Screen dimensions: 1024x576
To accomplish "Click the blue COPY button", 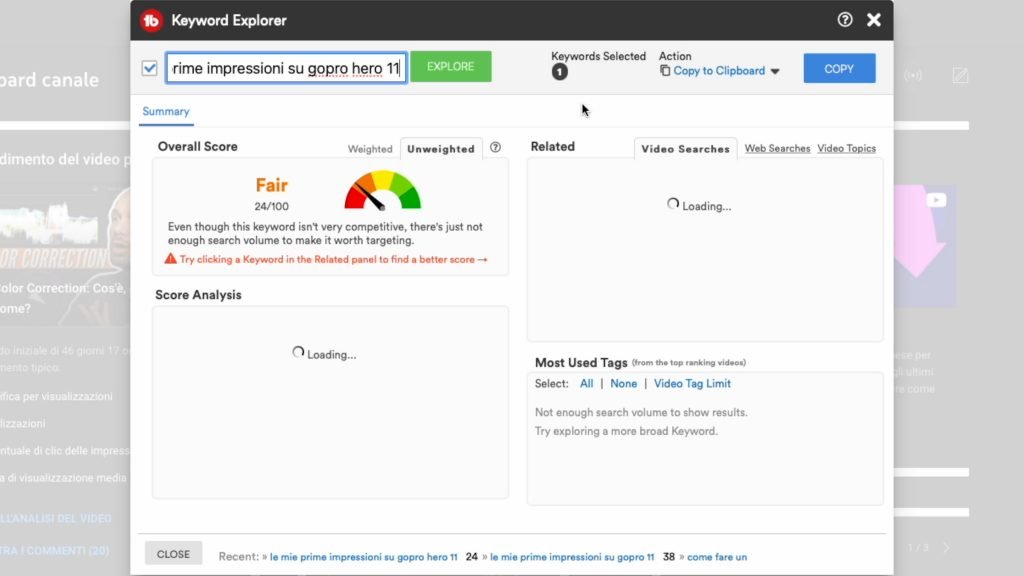I will pos(839,69).
